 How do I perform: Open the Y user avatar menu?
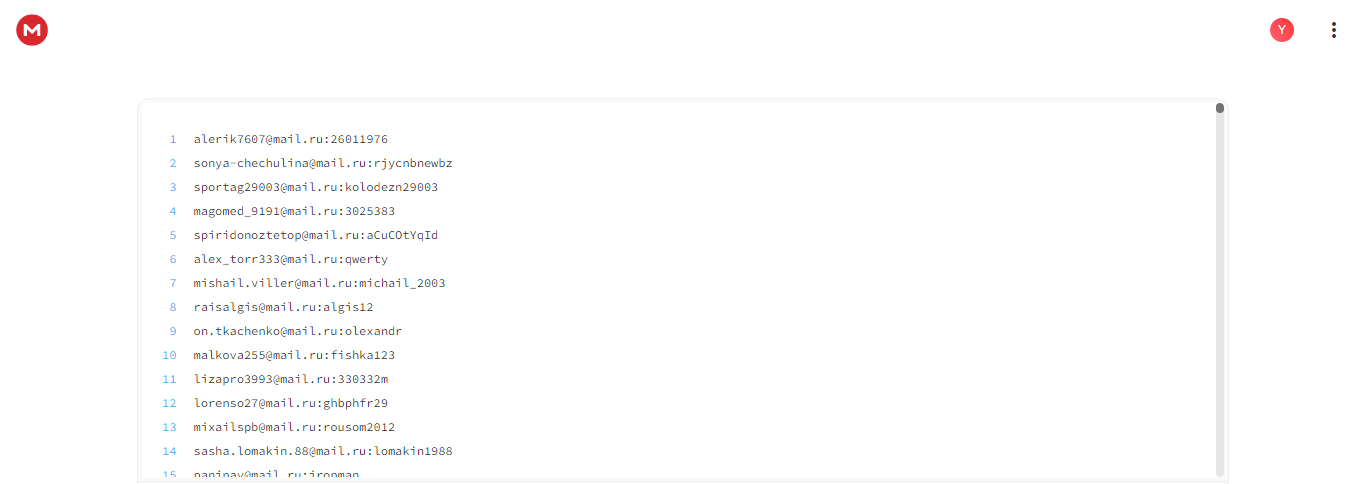[1281, 30]
